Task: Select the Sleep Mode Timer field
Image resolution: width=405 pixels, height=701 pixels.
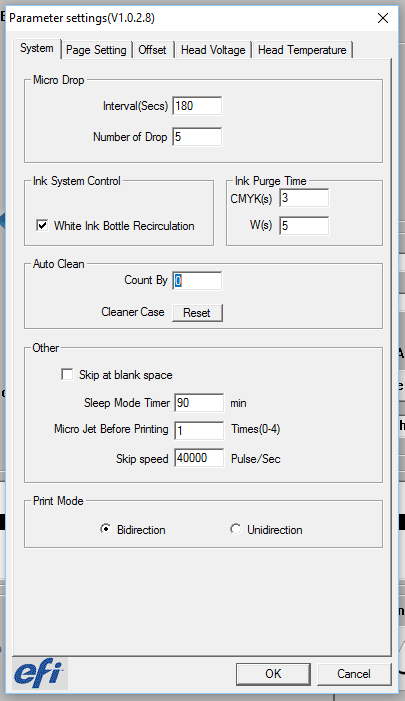Action: click(x=199, y=403)
